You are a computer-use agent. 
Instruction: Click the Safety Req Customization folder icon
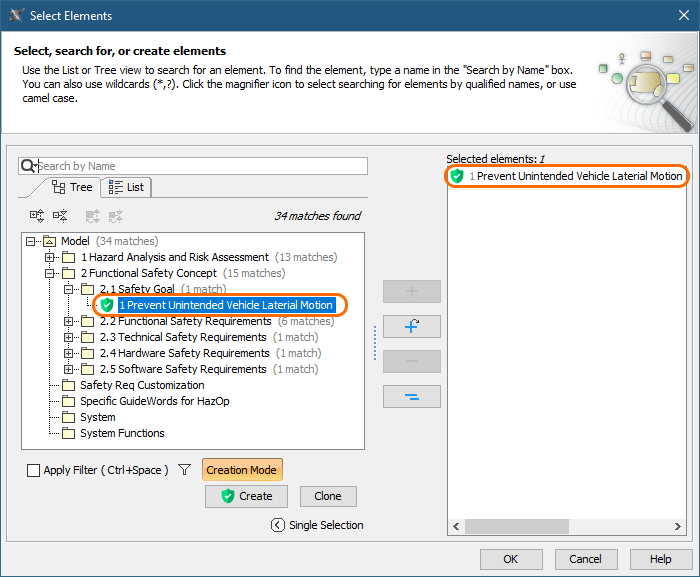pyautogui.click(x=68, y=385)
